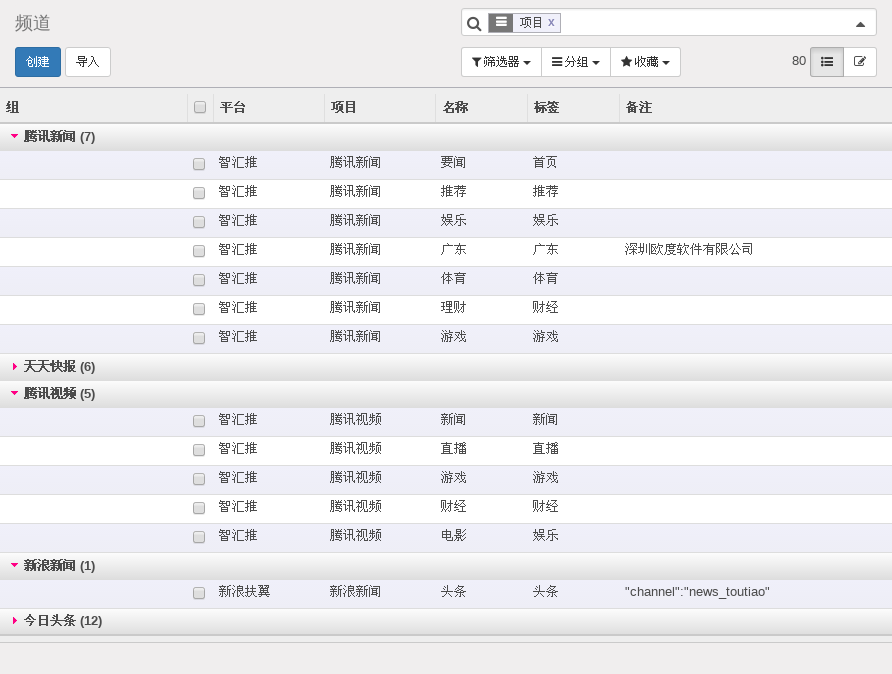Check the 腾讯视频 财经 row checkbox

(x=199, y=508)
